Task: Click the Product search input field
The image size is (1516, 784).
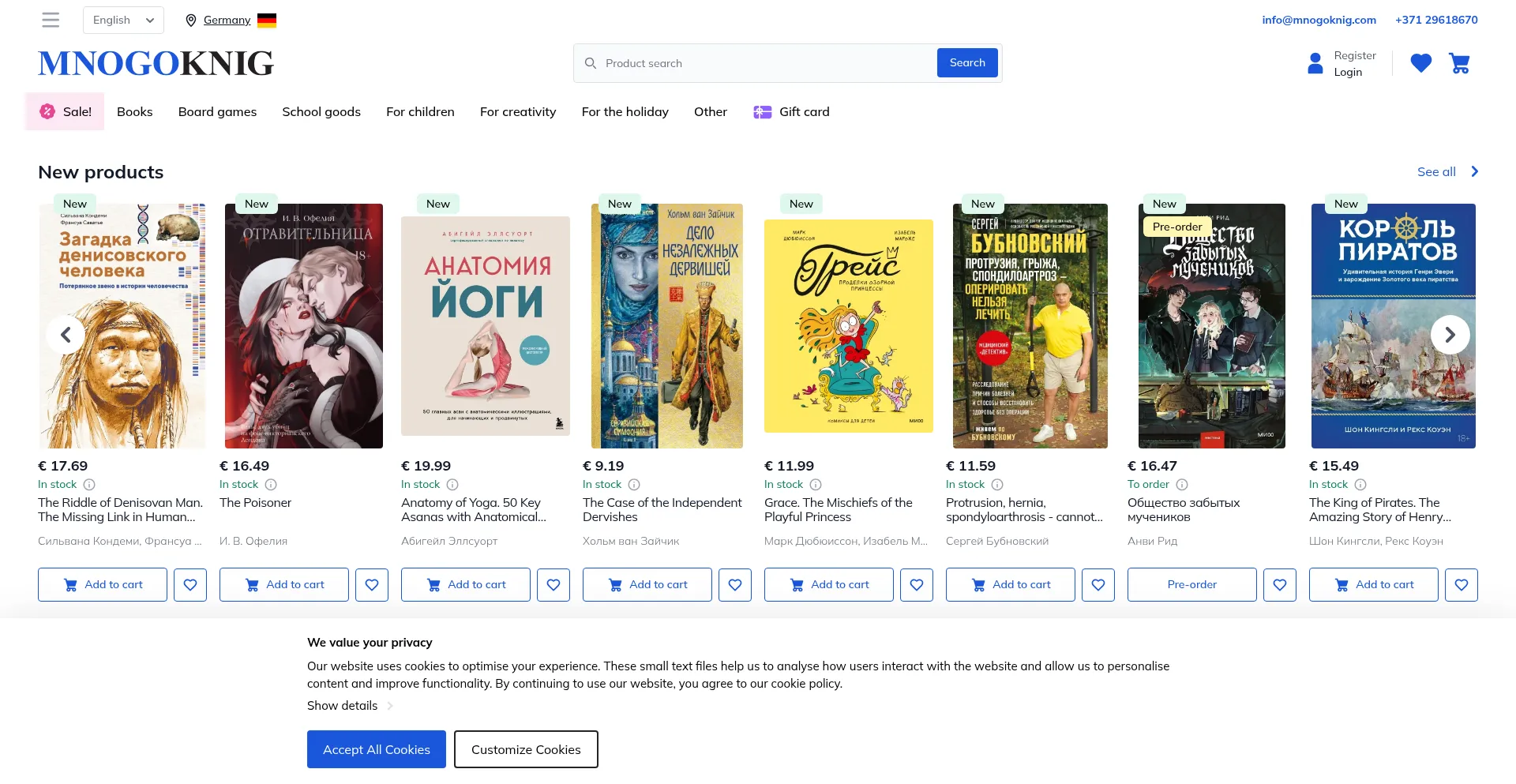Action: 758,63
